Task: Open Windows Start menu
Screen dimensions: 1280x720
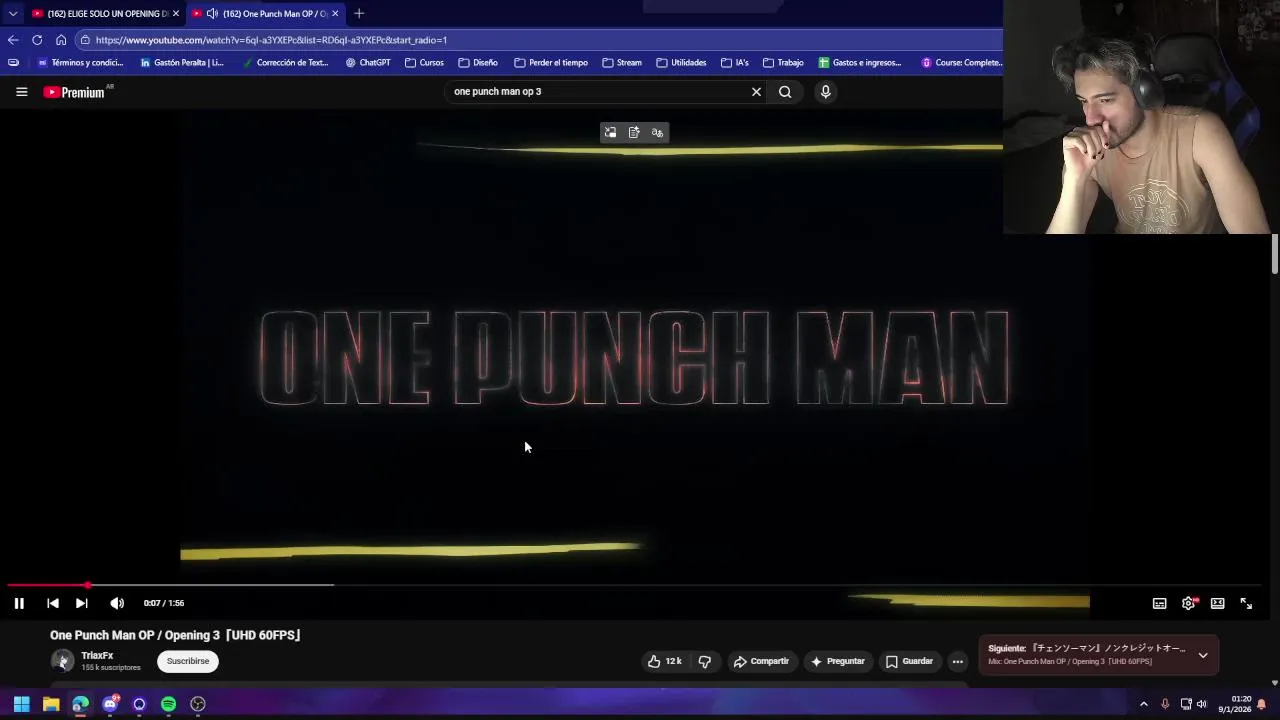Action: coord(21,704)
